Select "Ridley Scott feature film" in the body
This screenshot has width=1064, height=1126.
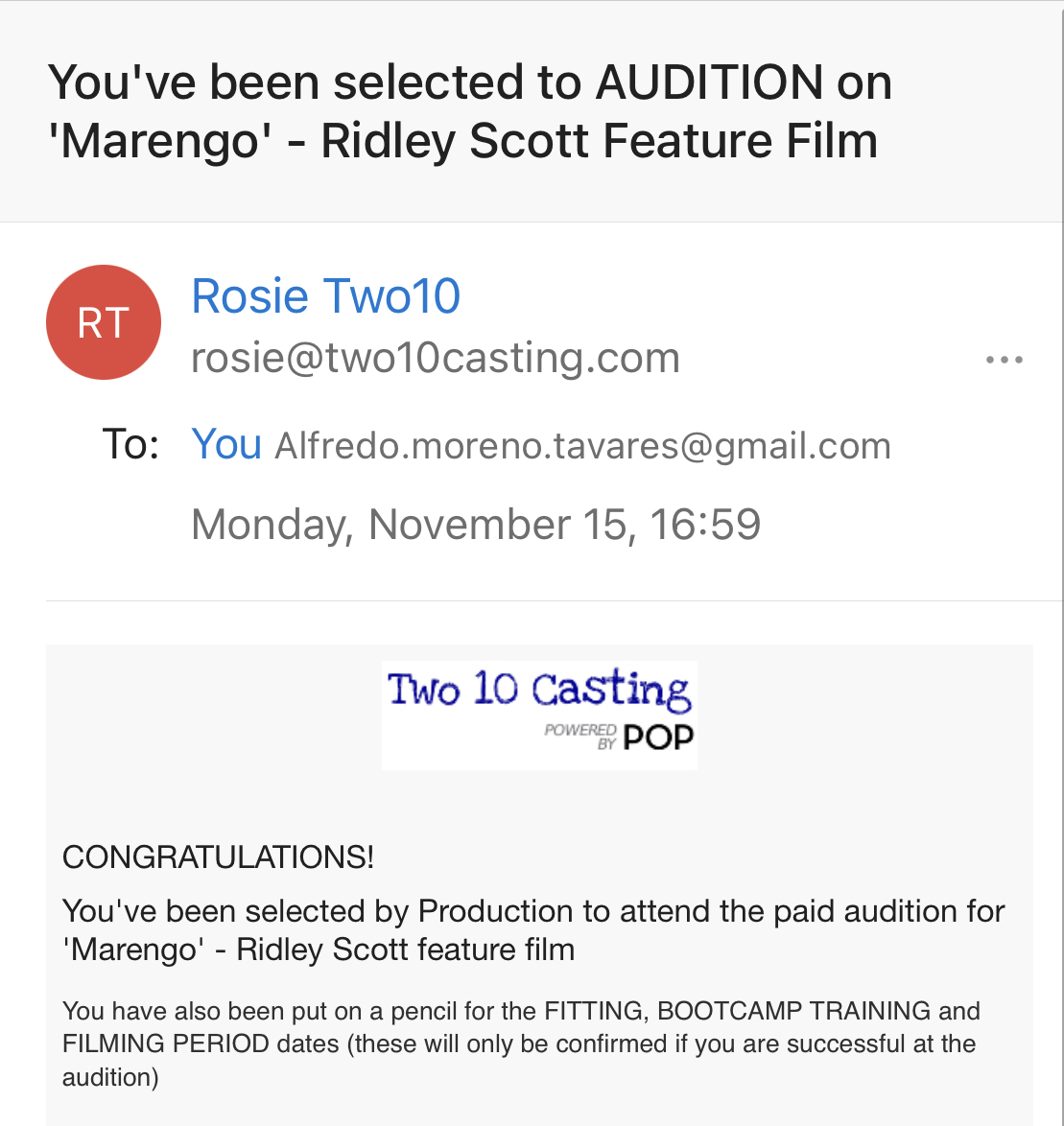point(406,950)
